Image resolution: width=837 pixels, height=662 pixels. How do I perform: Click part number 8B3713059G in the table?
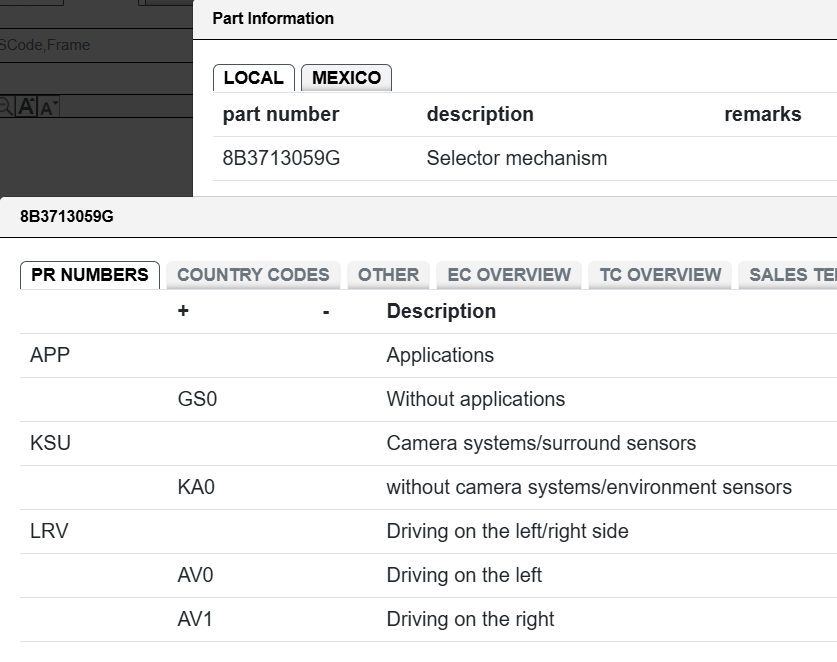click(281, 159)
